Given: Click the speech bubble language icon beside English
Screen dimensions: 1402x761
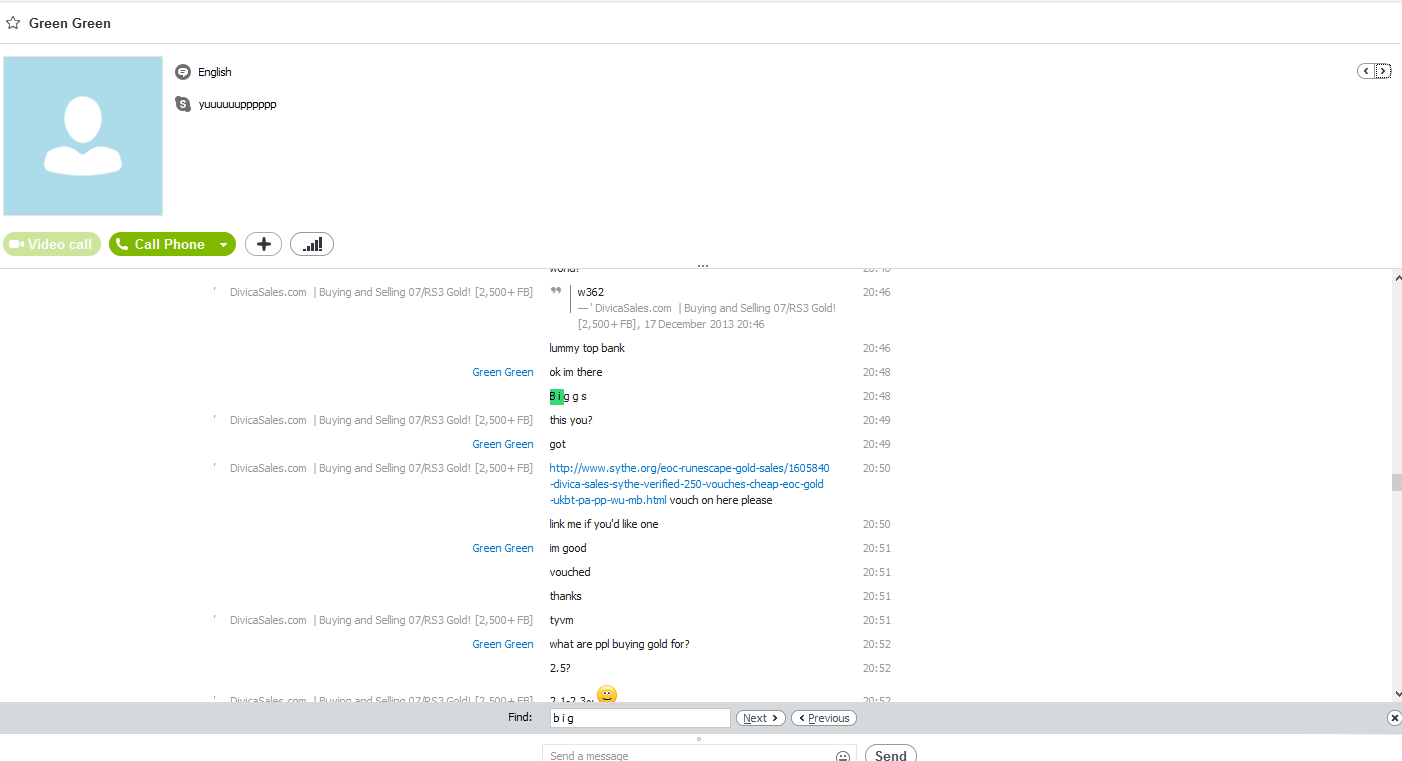Looking at the screenshot, I should [183, 72].
